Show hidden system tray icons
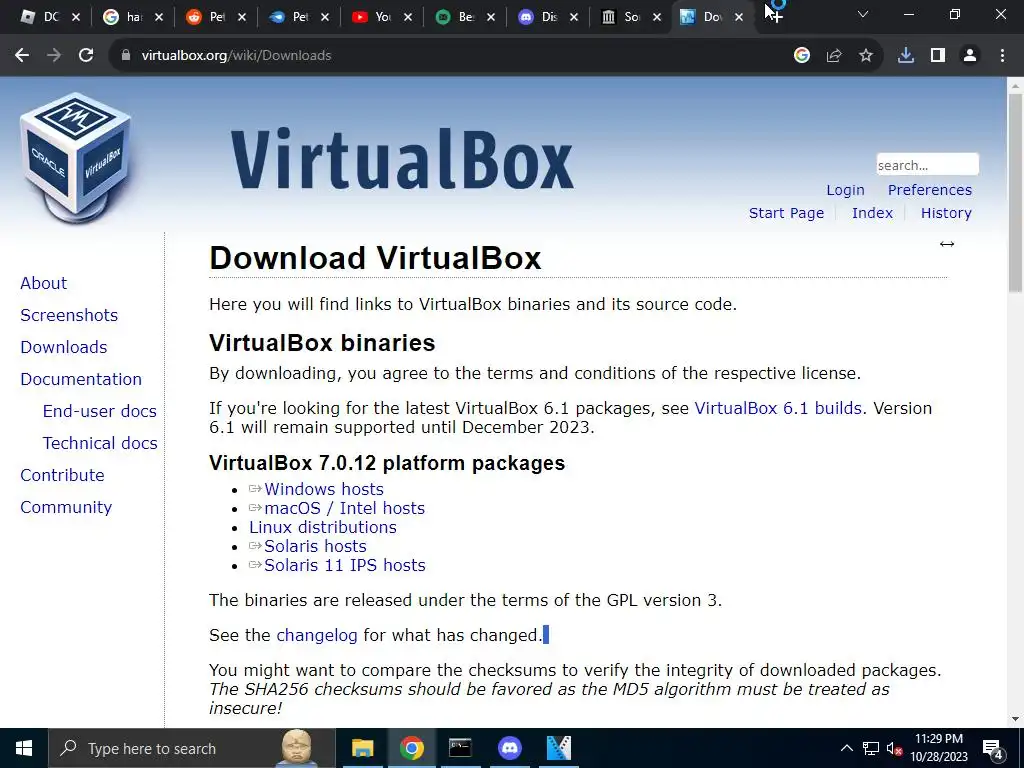 (846, 748)
